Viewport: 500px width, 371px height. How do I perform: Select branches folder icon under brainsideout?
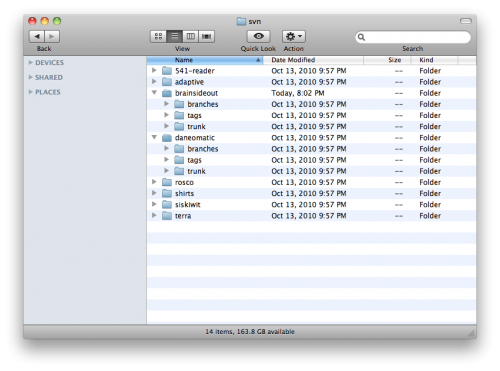pos(179,104)
